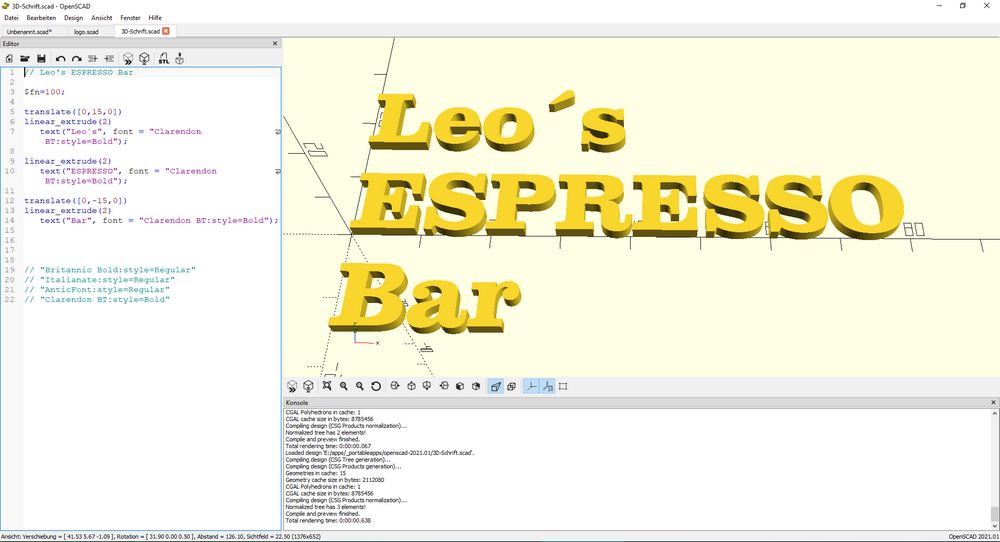This screenshot has width=1000, height=542.
Task: Click 'Total rendering time: 0:00:00.638' line
Action: point(328,520)
